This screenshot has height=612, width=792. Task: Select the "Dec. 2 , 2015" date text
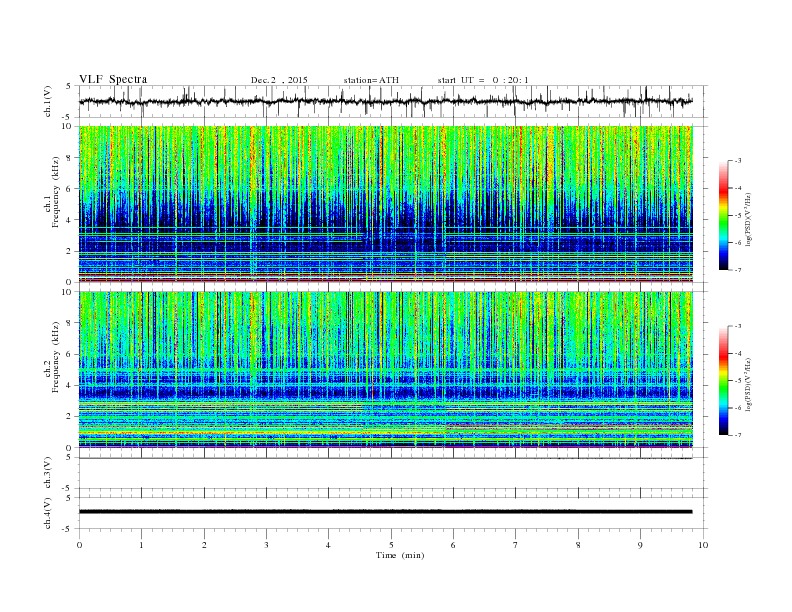point(279,80)
